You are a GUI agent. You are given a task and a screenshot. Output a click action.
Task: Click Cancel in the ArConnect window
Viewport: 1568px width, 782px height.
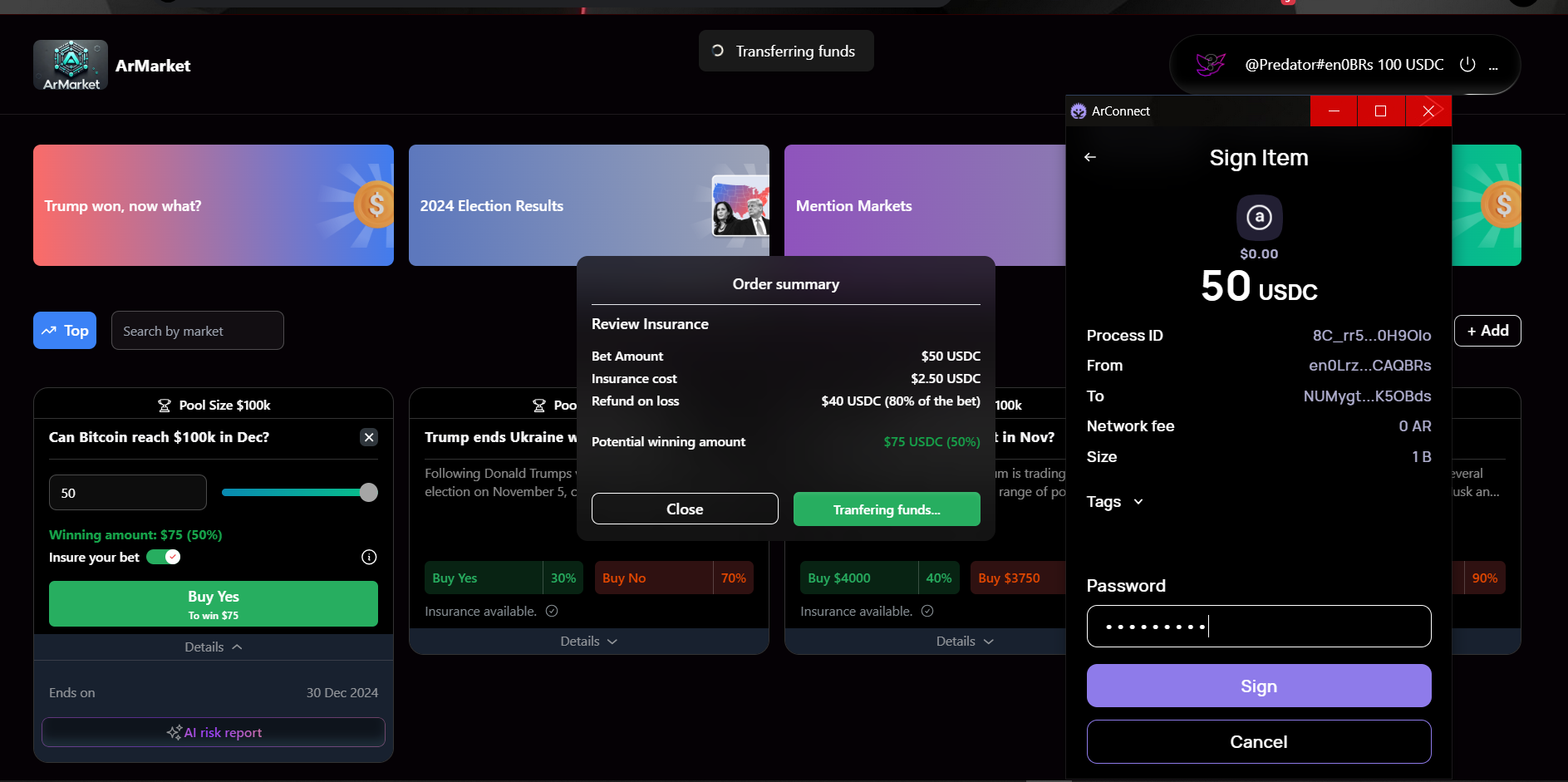pos(1259,742)
